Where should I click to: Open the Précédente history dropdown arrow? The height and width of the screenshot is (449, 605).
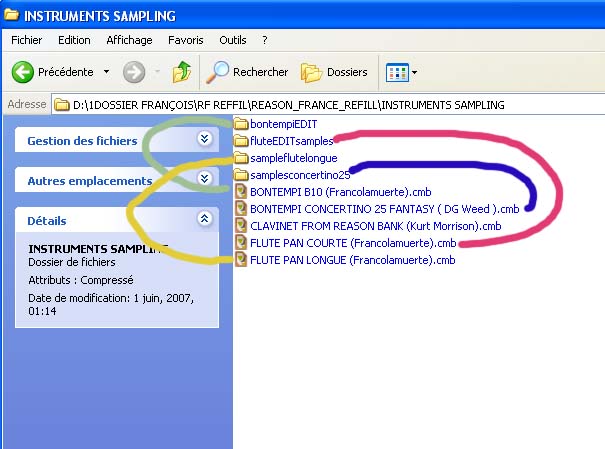(x=106, y=72)
